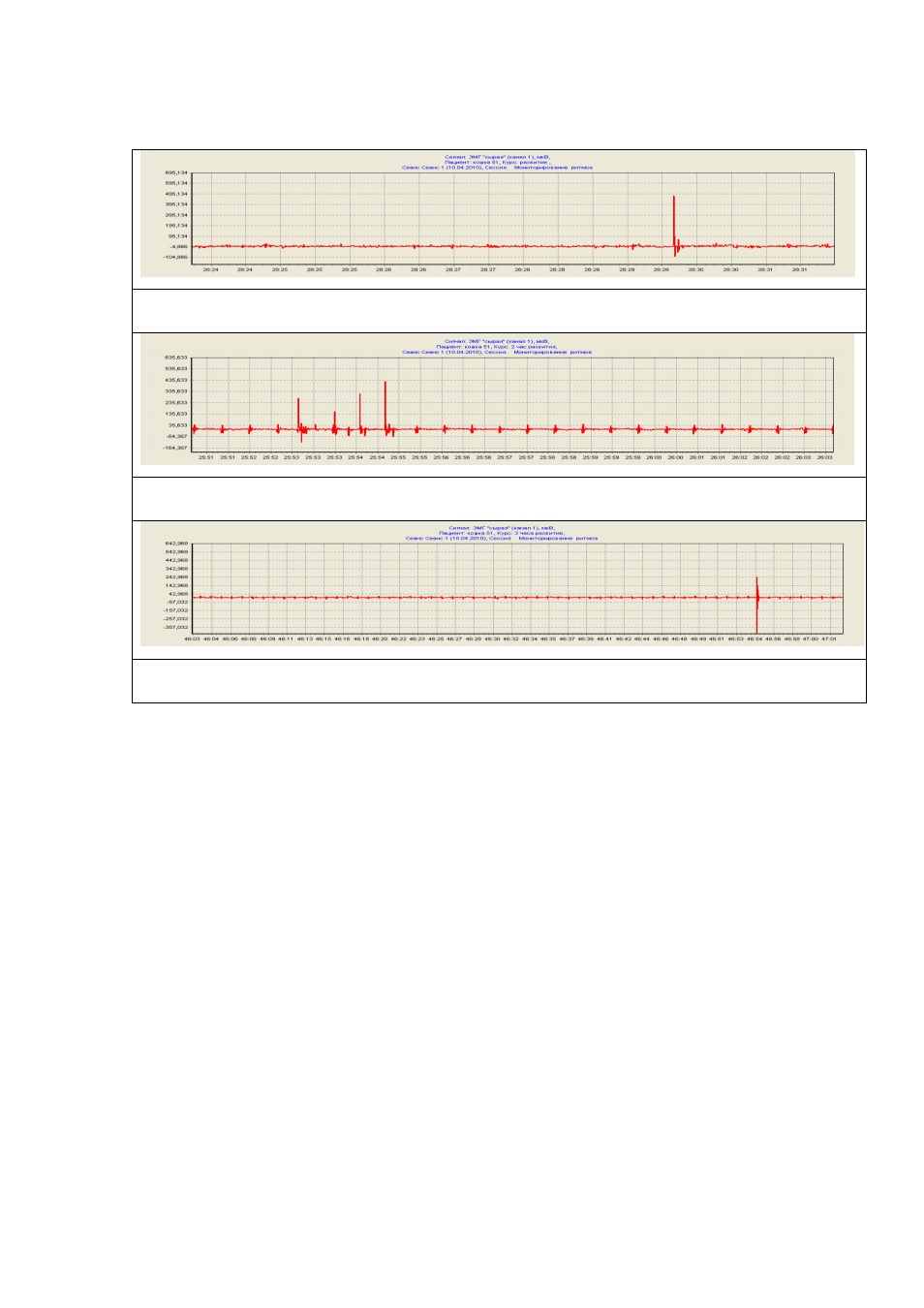This screenshot has height=1308, width=924.
Task: Click the 495,134 y-axis value
Action: click(x=176, y=194)
